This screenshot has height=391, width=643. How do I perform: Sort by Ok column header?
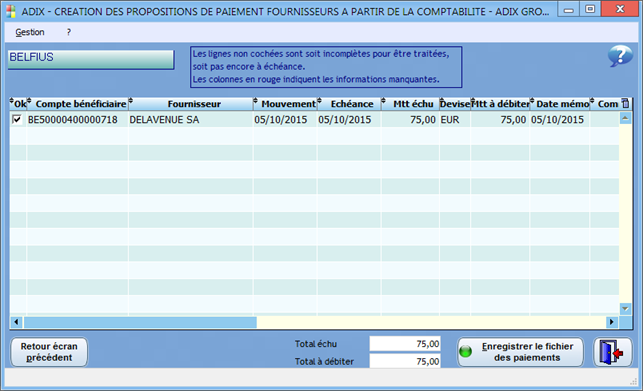coord(18,104)
